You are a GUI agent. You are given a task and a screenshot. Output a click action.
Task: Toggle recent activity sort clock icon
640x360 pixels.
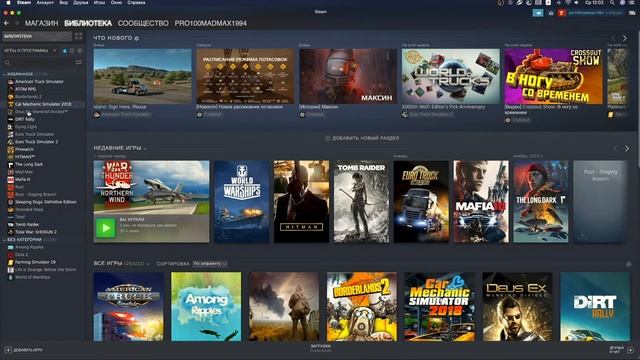[x=72, y=51]
